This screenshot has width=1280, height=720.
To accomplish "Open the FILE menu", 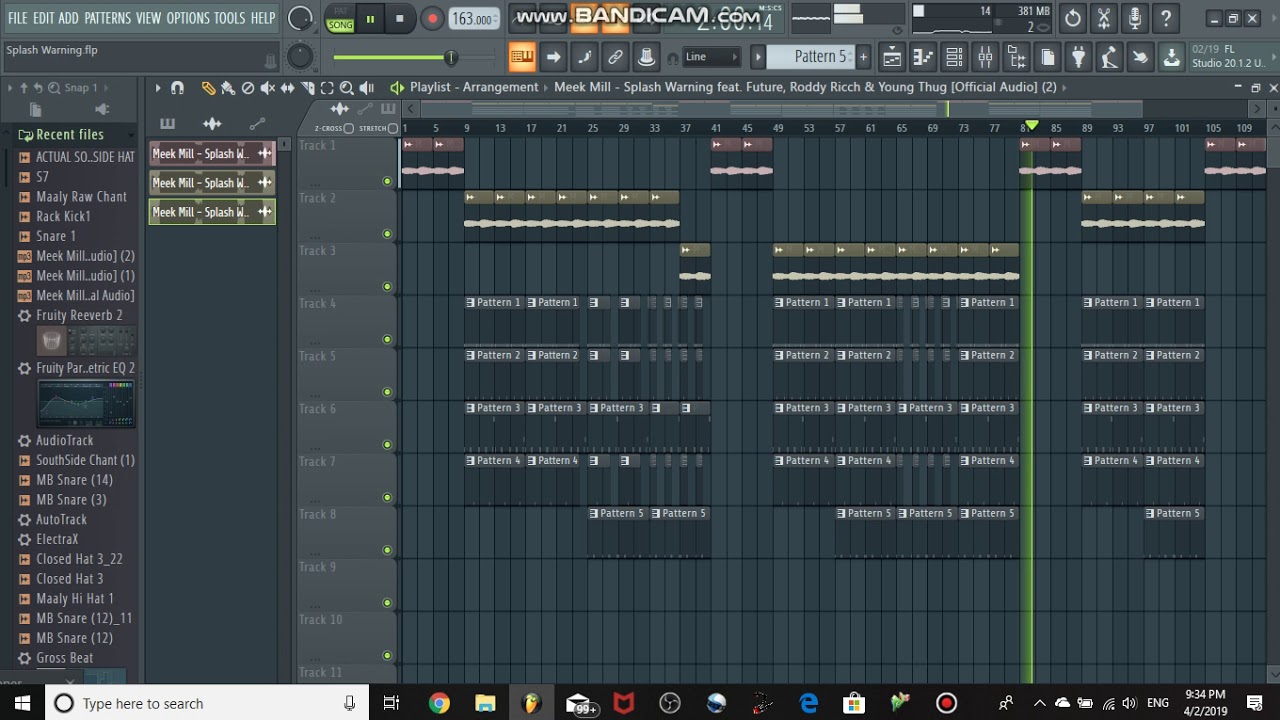I will click(17, 18).
